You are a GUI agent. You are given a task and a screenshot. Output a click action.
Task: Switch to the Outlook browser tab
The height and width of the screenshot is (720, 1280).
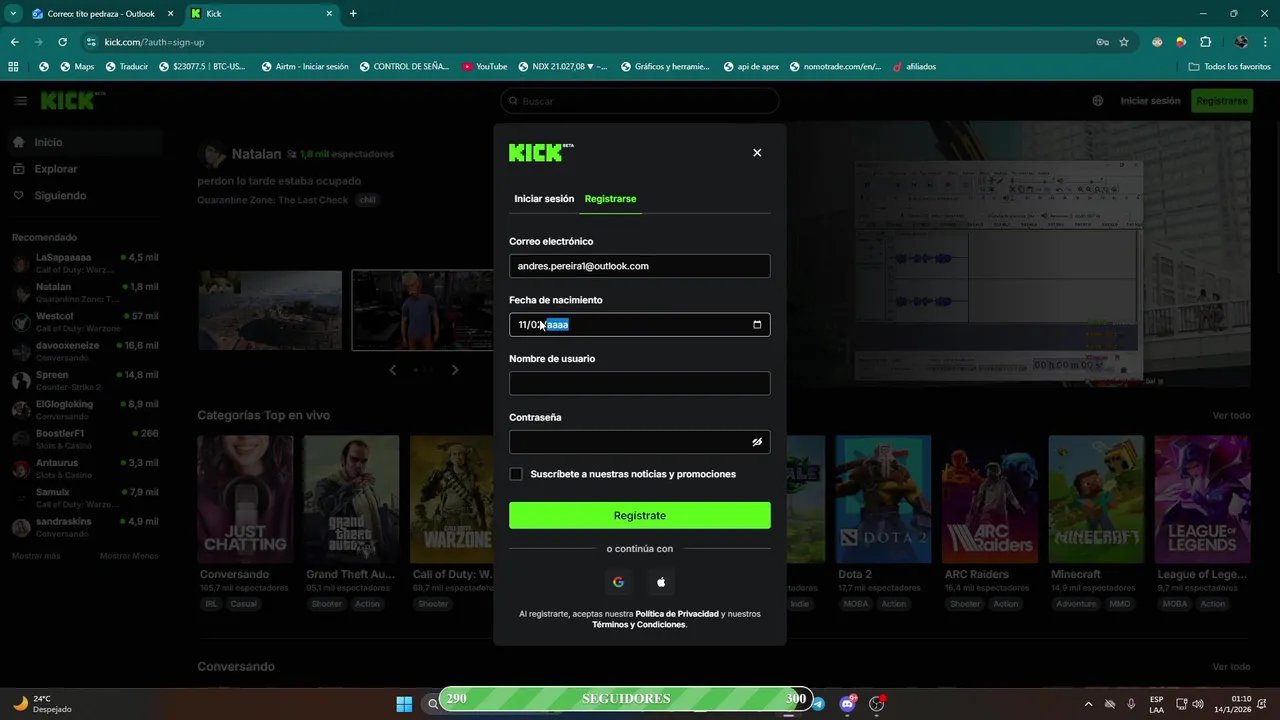pyautogui.click(x=101, y=14)
